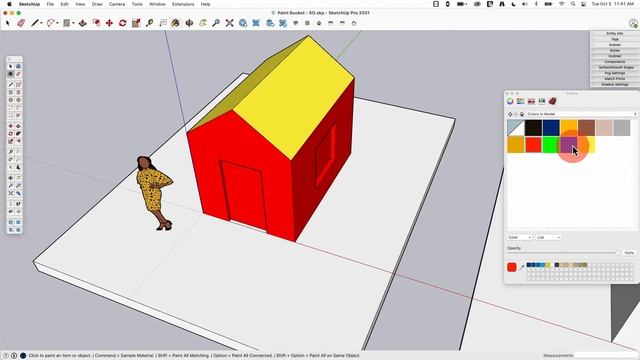Open the shape tool dropdown arrow

pyautogui.click(x=73, y=23)
